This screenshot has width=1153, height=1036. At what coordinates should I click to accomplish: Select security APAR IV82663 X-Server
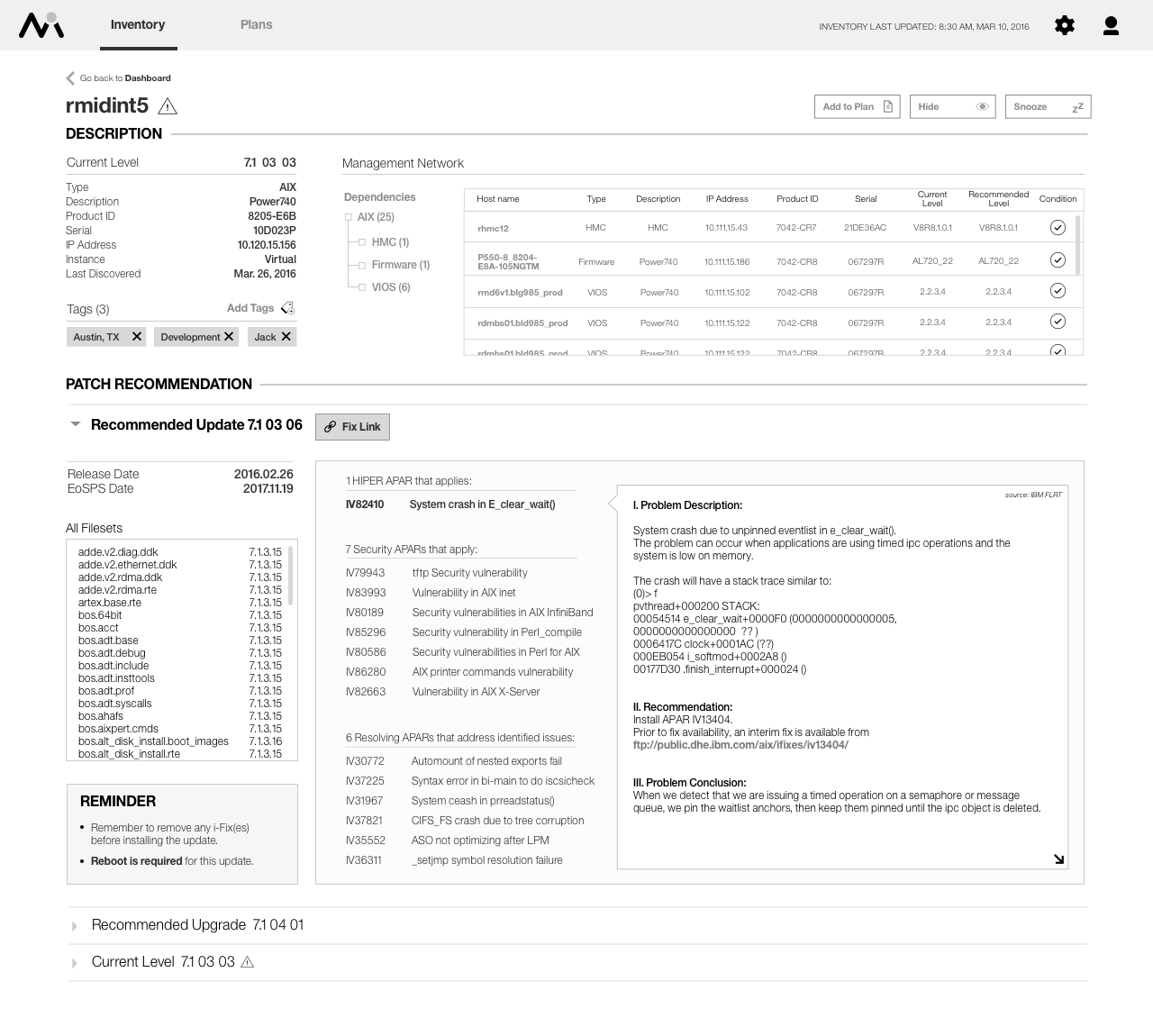[443, 692]
